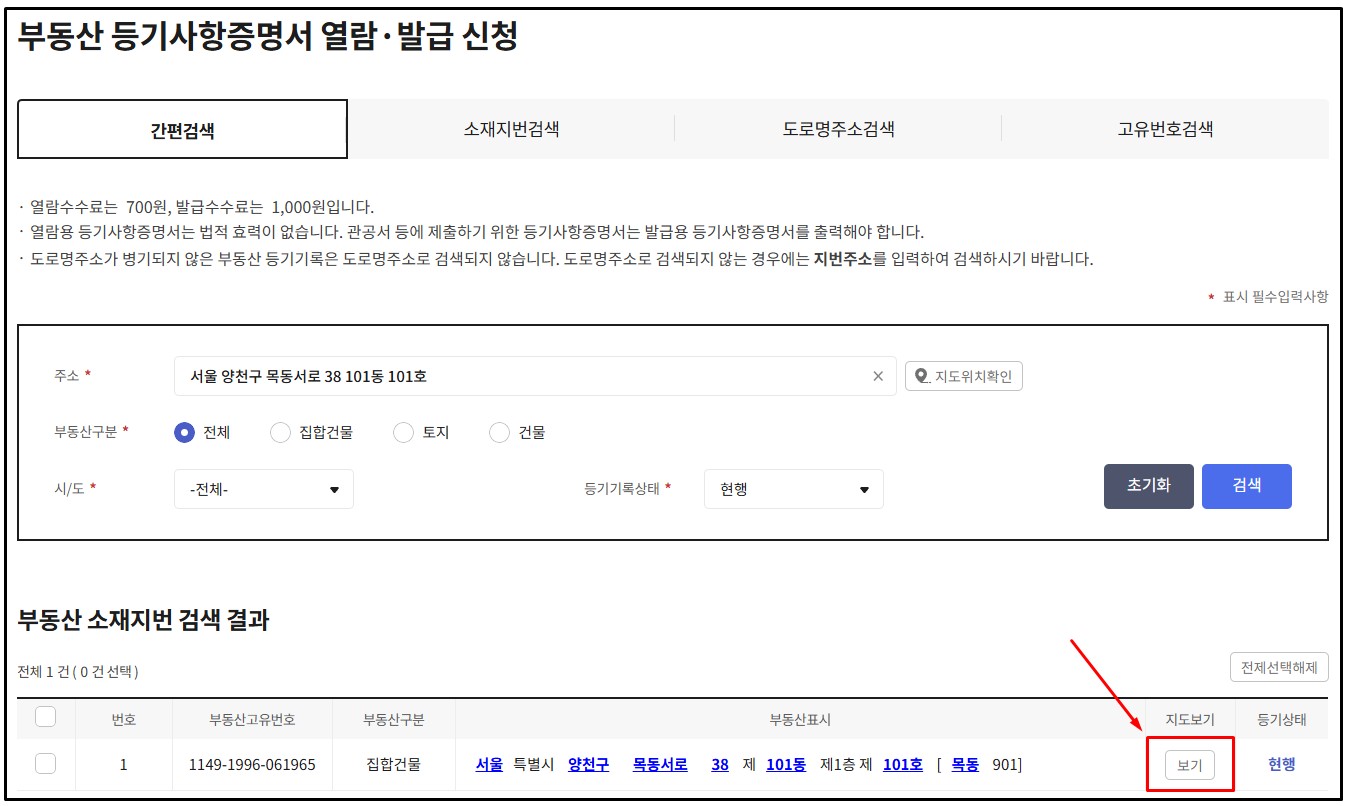1347x806 pixels.
Task: Open the 등기기록상태 dropdown showing 현행
Action: pyautogui.click(x=793, y=488)
